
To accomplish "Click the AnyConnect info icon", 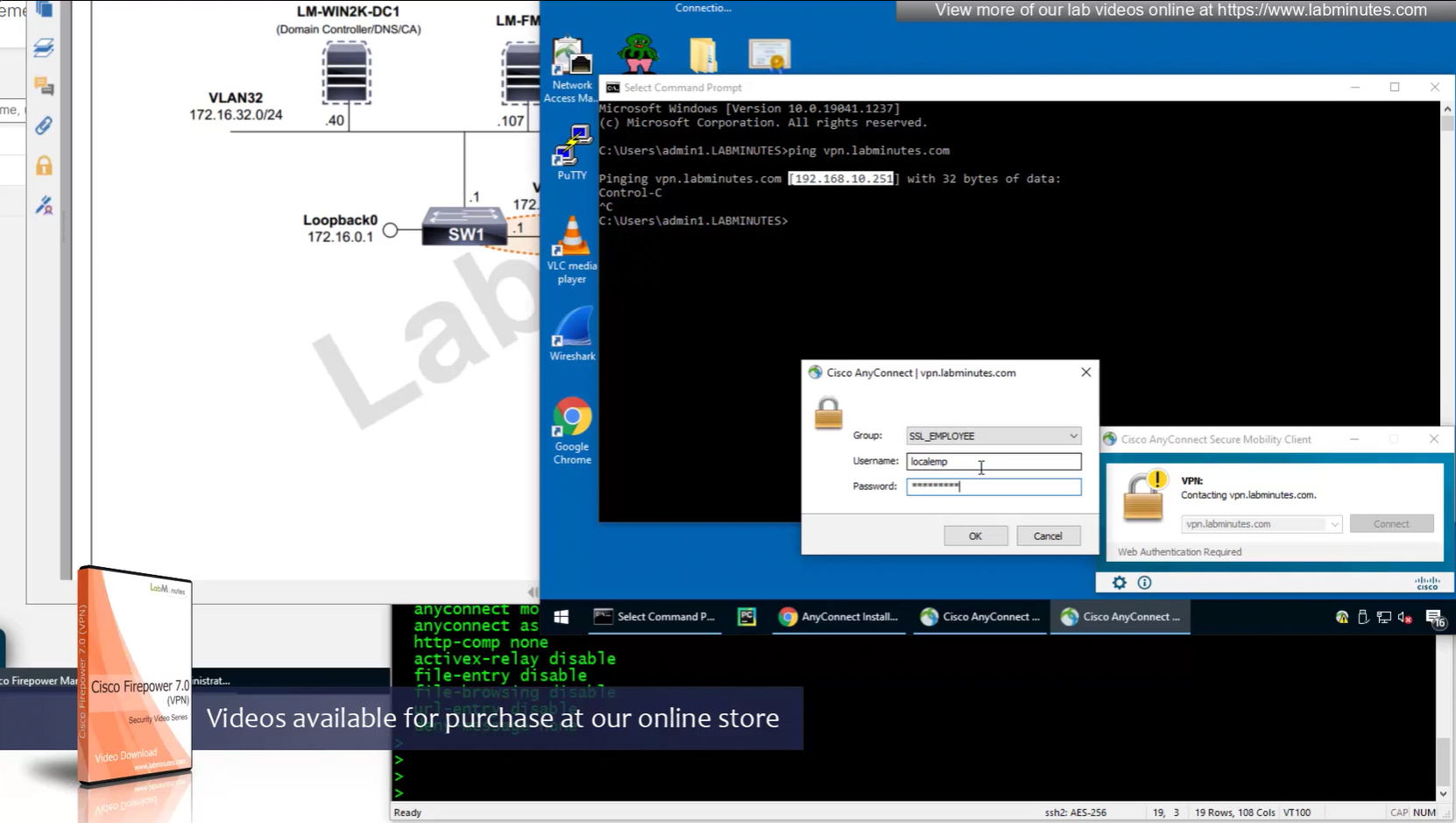I will click(1144, 583).
